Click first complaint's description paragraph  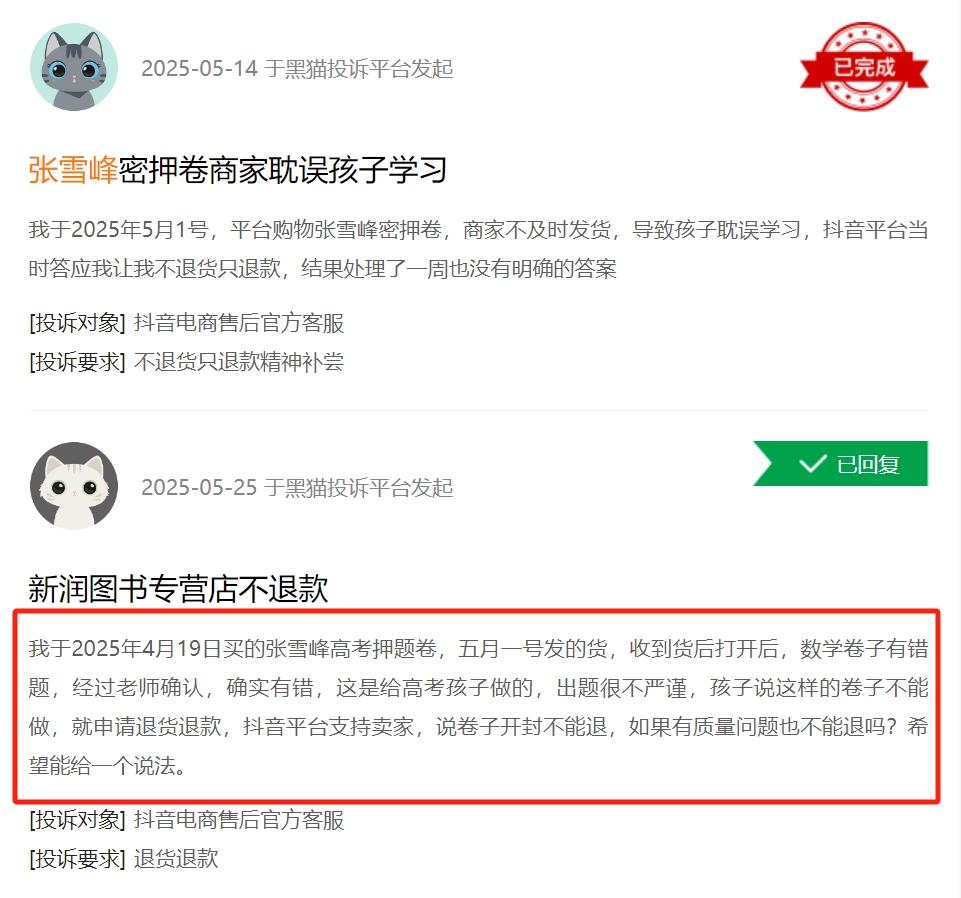tap(478, 249)
